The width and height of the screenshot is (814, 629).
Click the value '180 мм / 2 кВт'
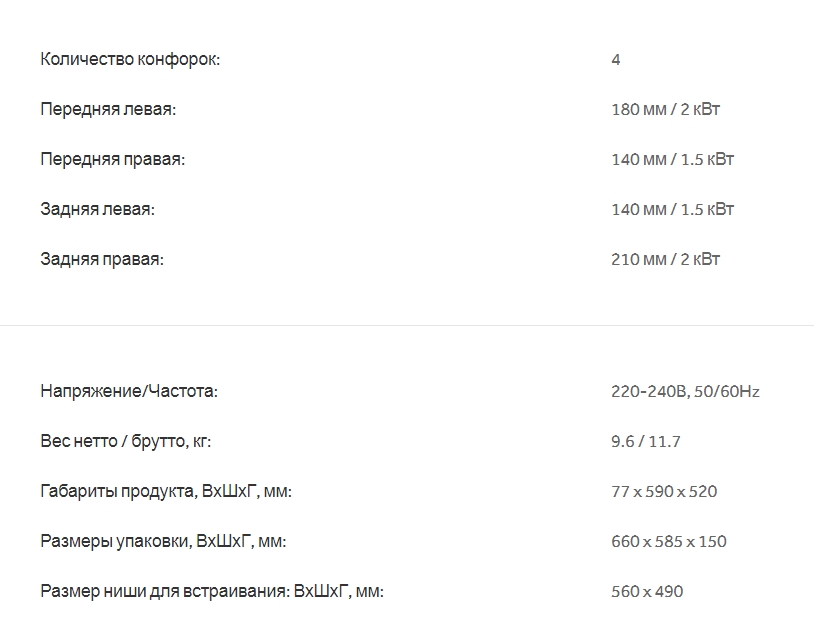(x=665, y=109)
